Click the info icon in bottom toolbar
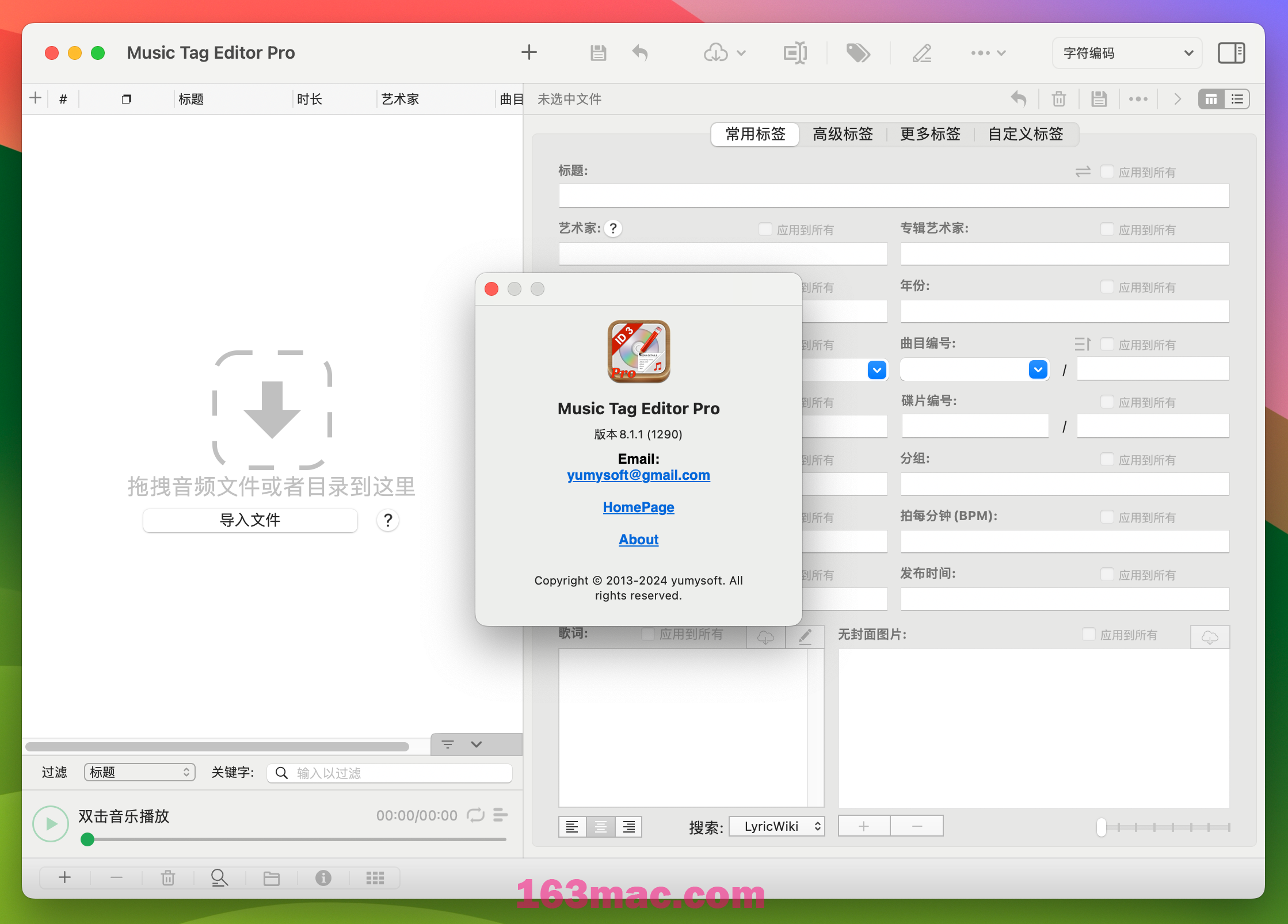 [x=323, y=878]
